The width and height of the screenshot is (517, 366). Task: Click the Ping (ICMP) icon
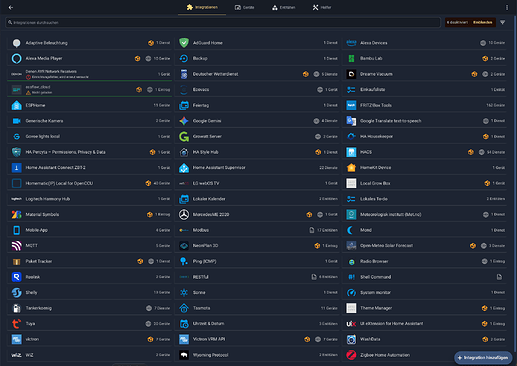pyautogui.click(x=184, y=261)
